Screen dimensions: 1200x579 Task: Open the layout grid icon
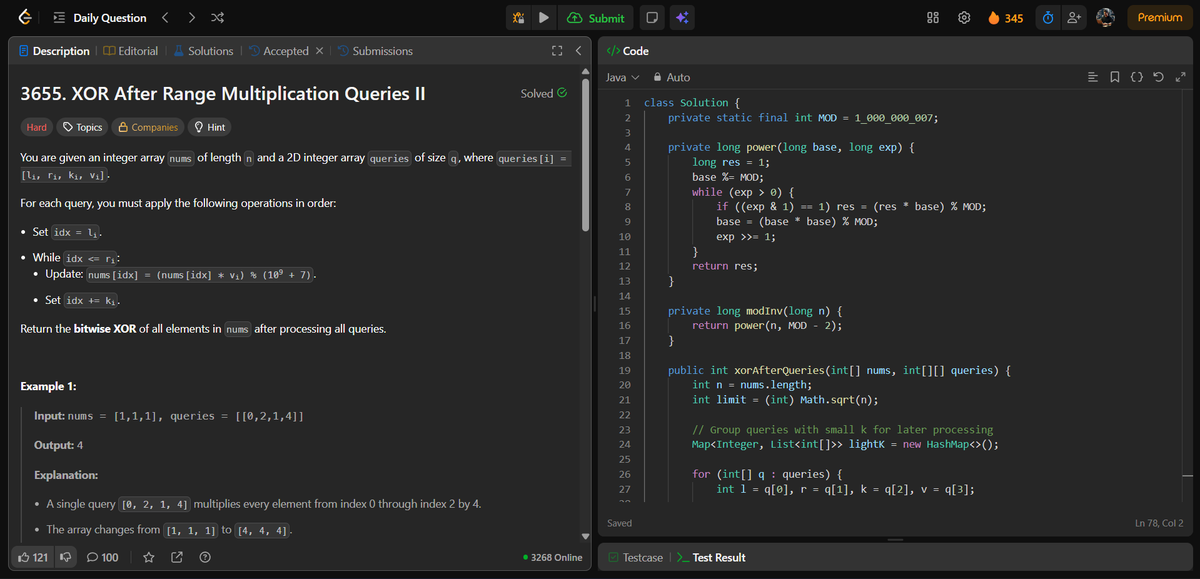click(x=933, y=18)
